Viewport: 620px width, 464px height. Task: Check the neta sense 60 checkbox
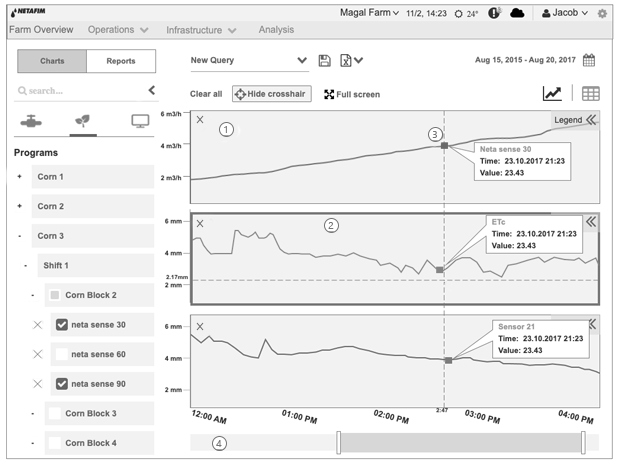62,354
